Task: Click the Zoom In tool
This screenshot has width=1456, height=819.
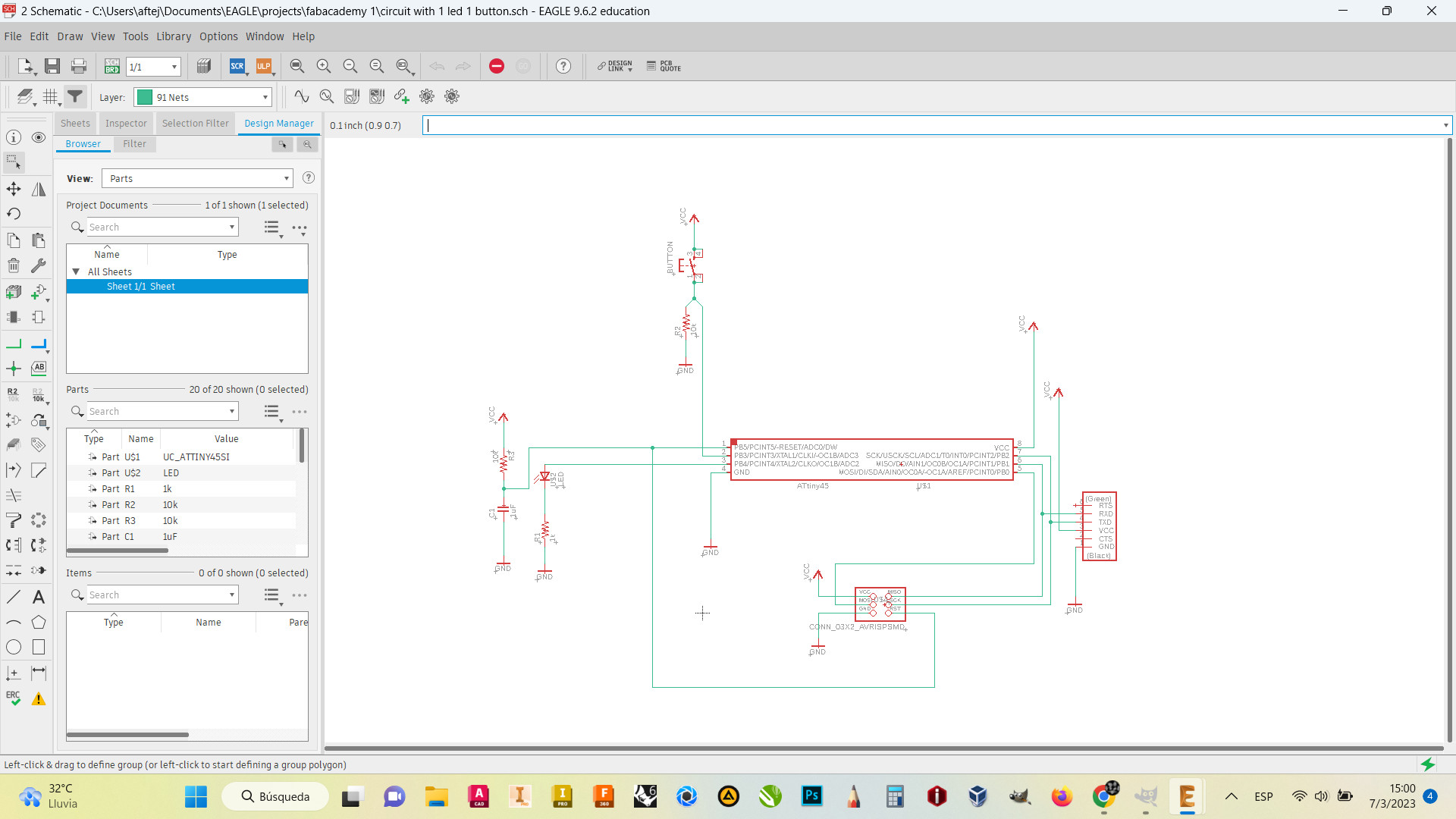Action: point(322,67)
